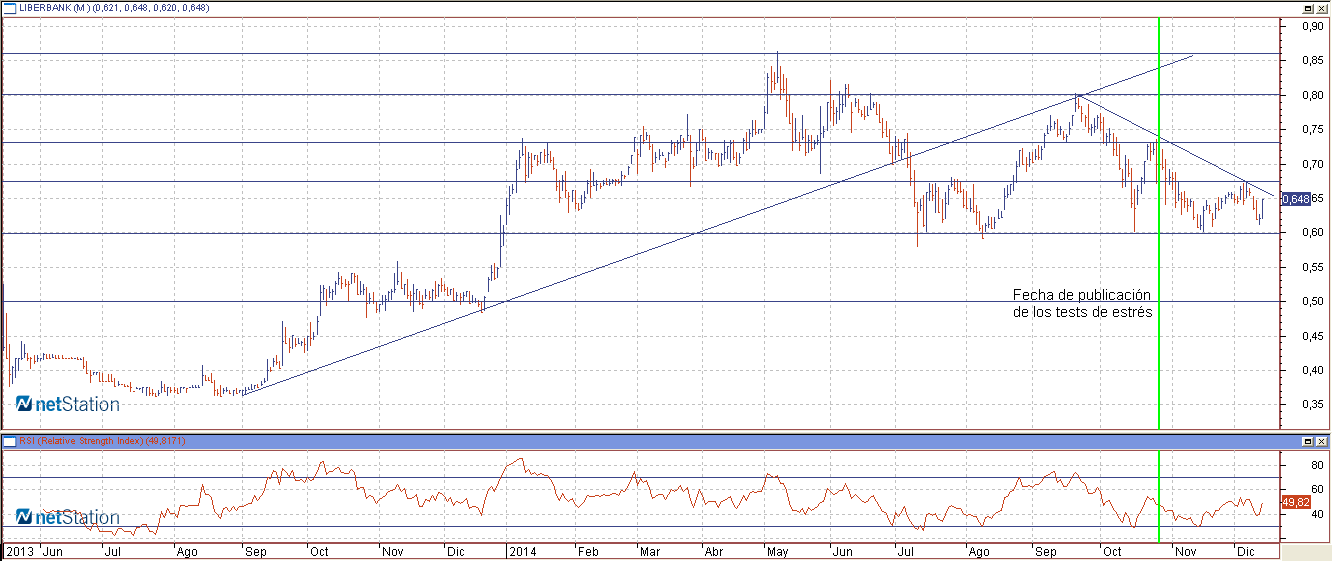This screenshot has width=1332, height=561.
Task: Click the current price label 0,648
Action: point(1296,199)
